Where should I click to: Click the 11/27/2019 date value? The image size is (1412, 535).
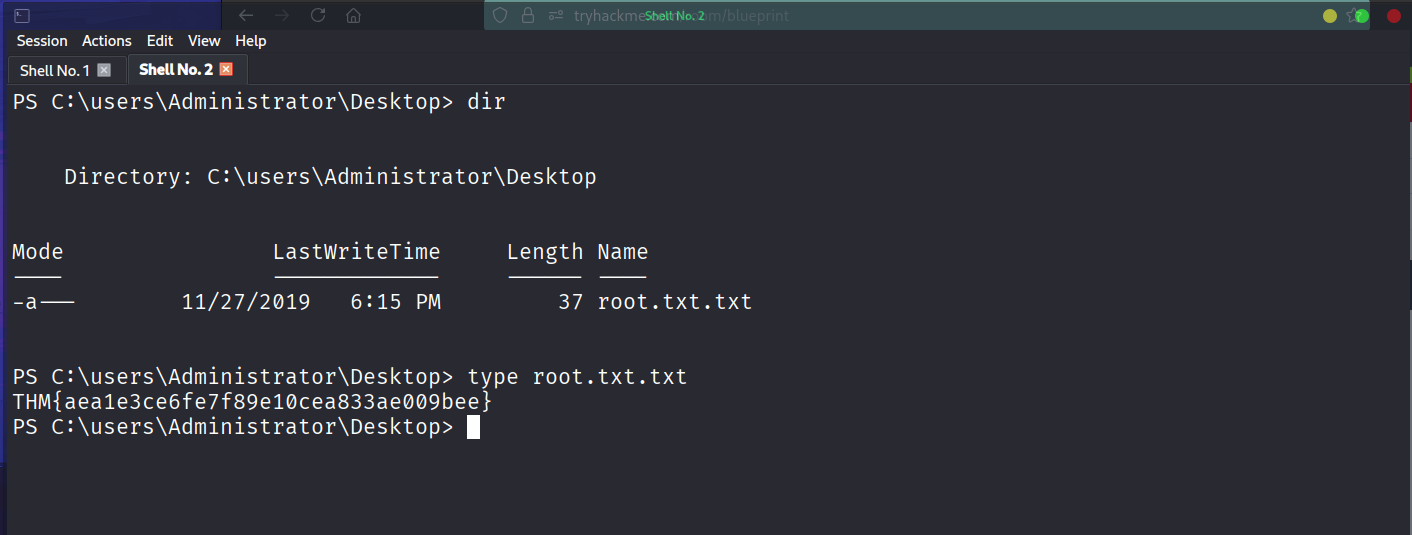pos(246,302)
